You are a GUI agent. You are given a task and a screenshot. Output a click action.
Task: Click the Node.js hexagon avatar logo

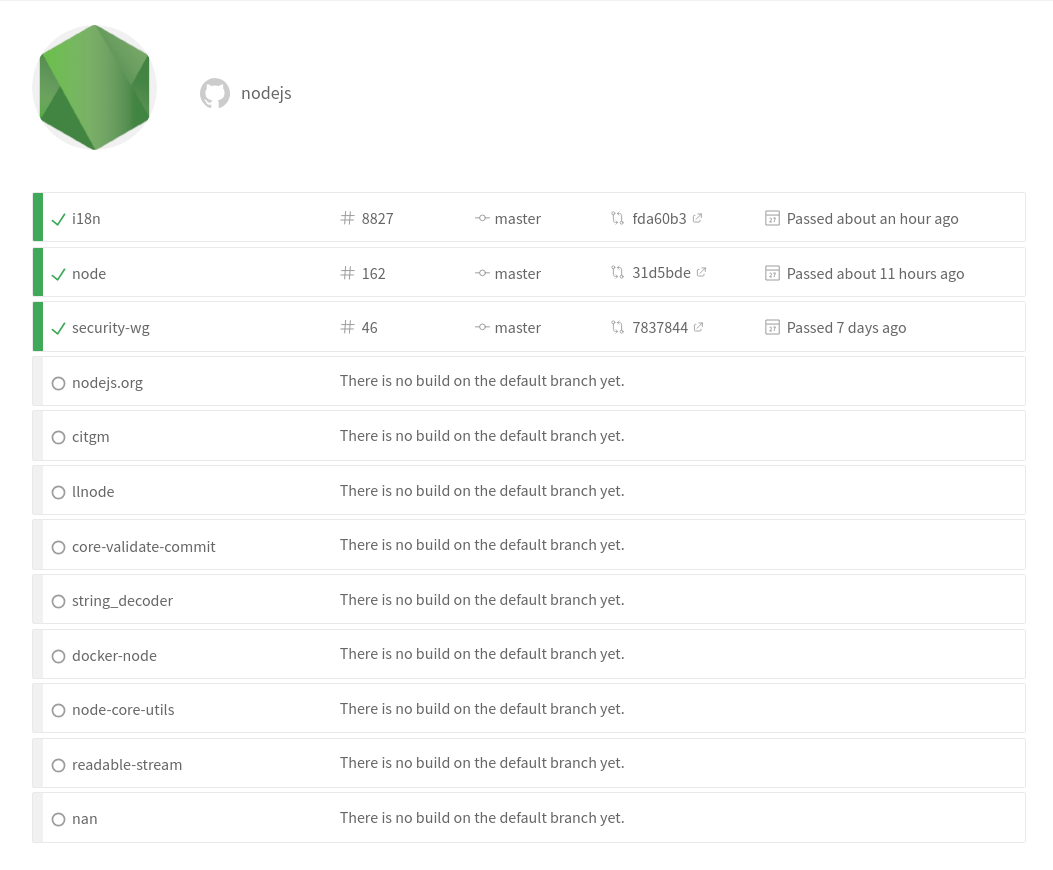point(95,87)
